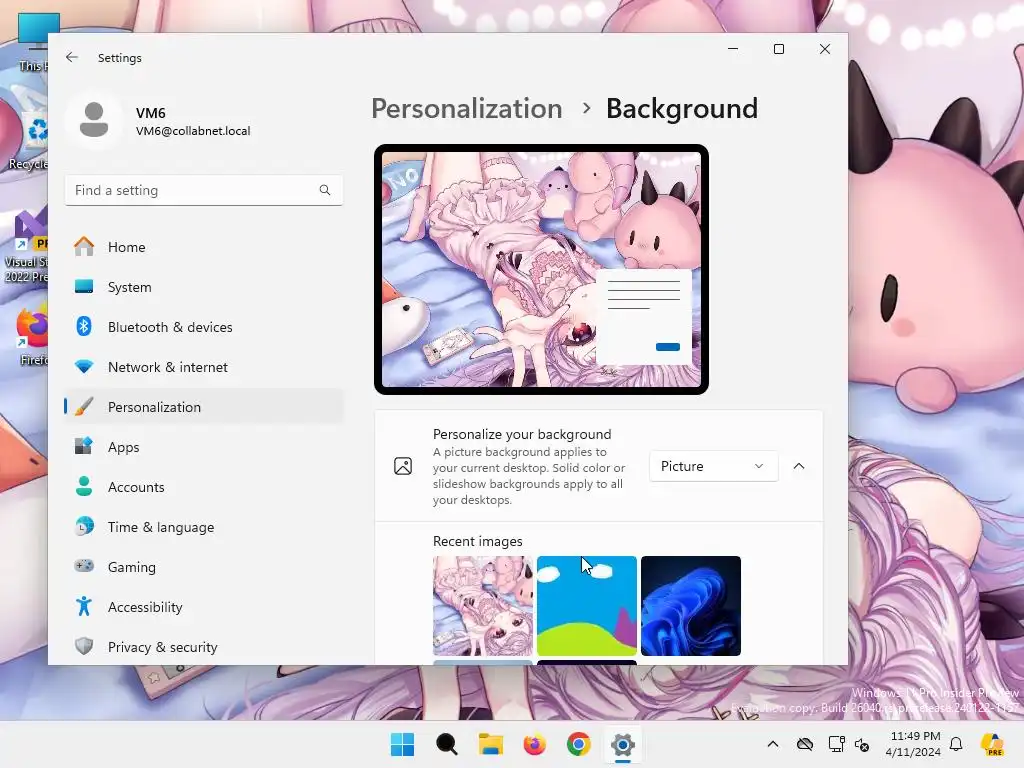
Task: Click the muted volume tray icon
Action: point(862,744)
